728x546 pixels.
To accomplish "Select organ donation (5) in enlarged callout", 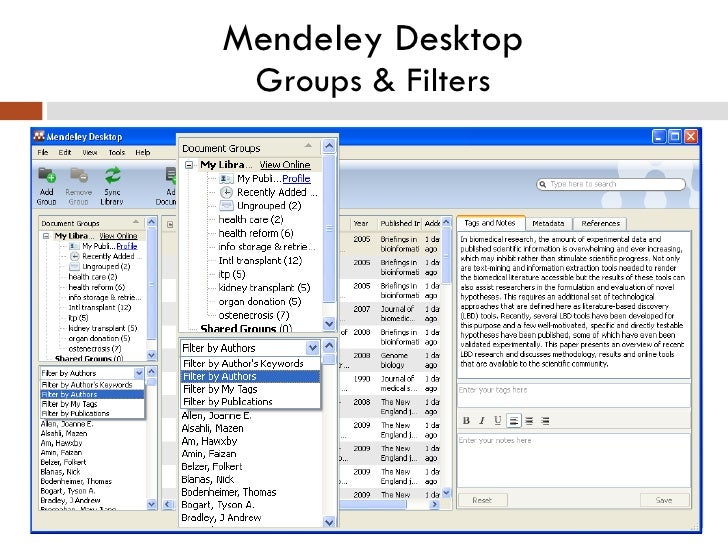I will pyautogui.click(x=260, y=302).
